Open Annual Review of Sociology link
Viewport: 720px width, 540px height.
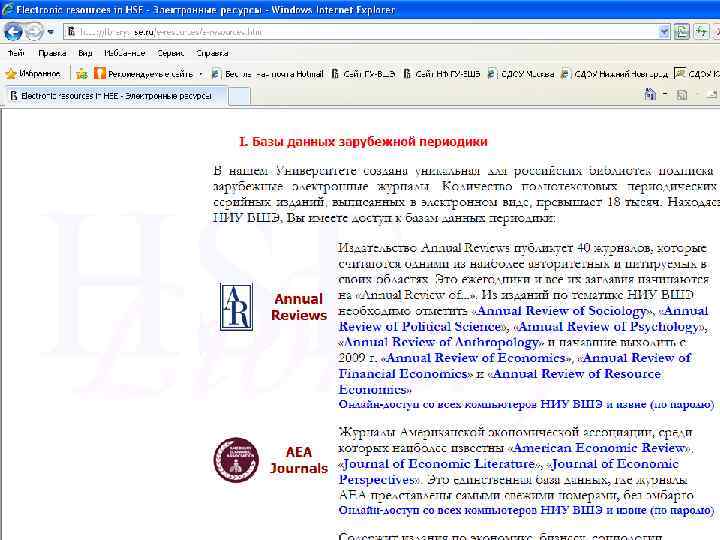[x=561, y=311]
